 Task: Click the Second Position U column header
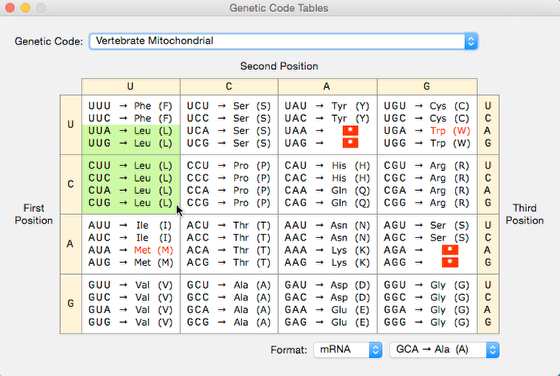tap(131, 86)
